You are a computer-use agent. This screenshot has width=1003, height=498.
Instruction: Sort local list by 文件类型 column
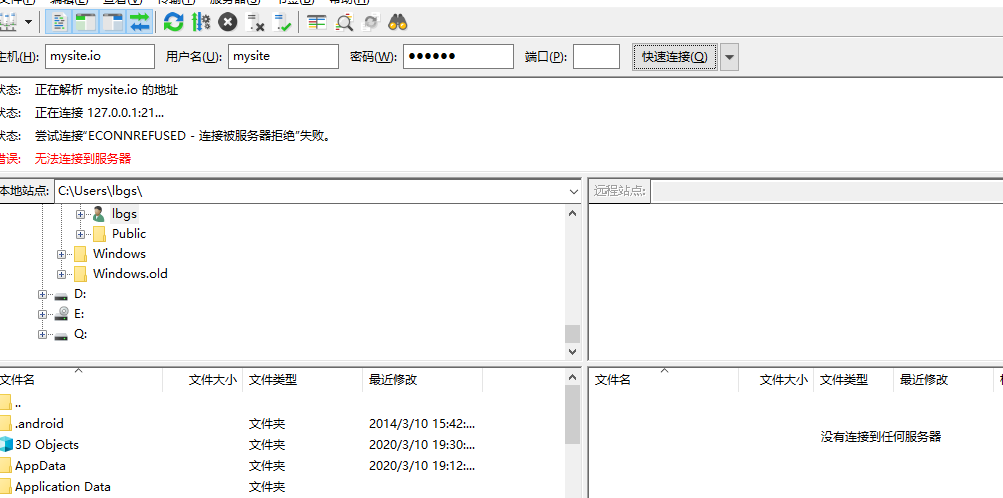point(302,380)
